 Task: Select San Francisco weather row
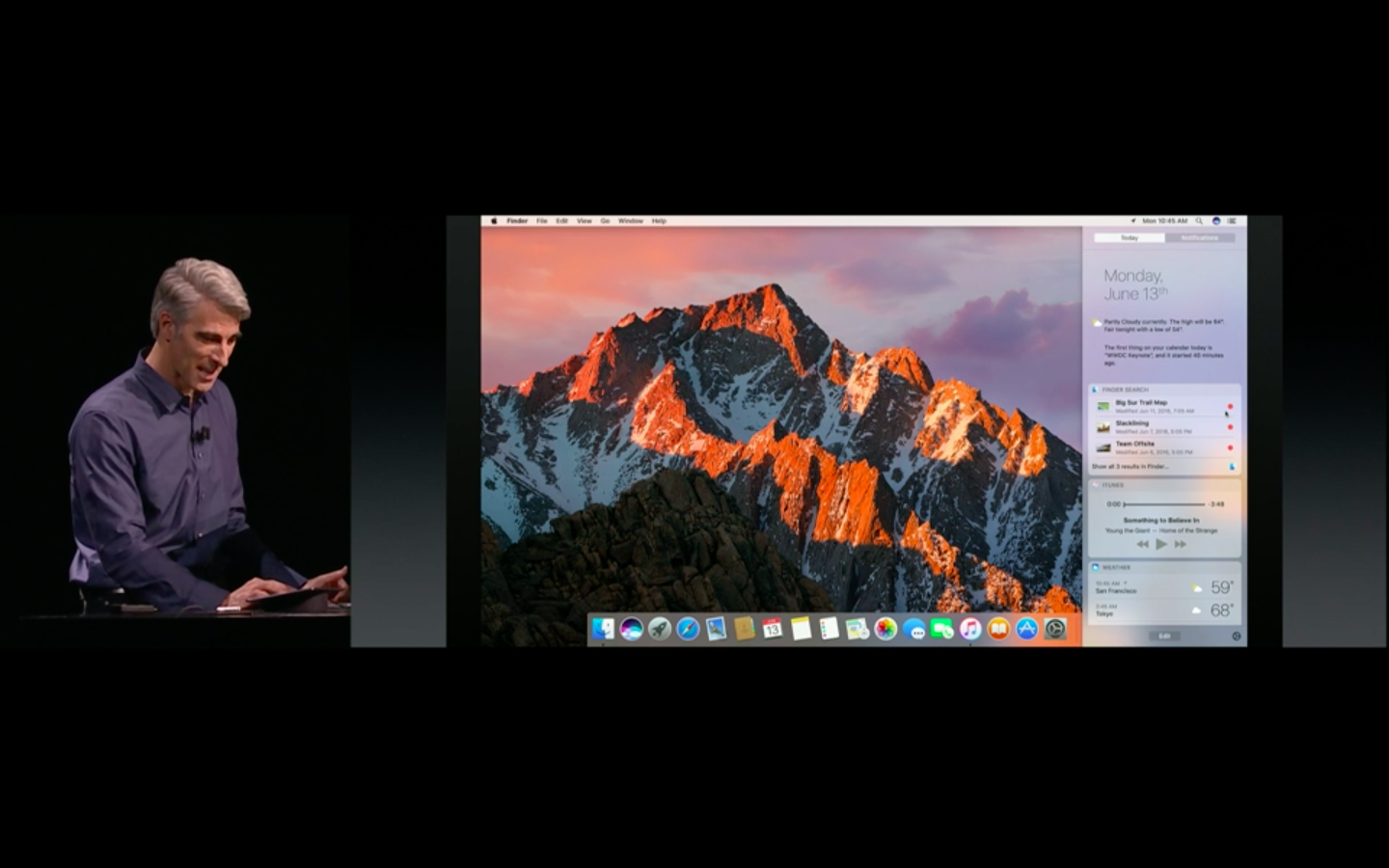[x=1164, y=587]
